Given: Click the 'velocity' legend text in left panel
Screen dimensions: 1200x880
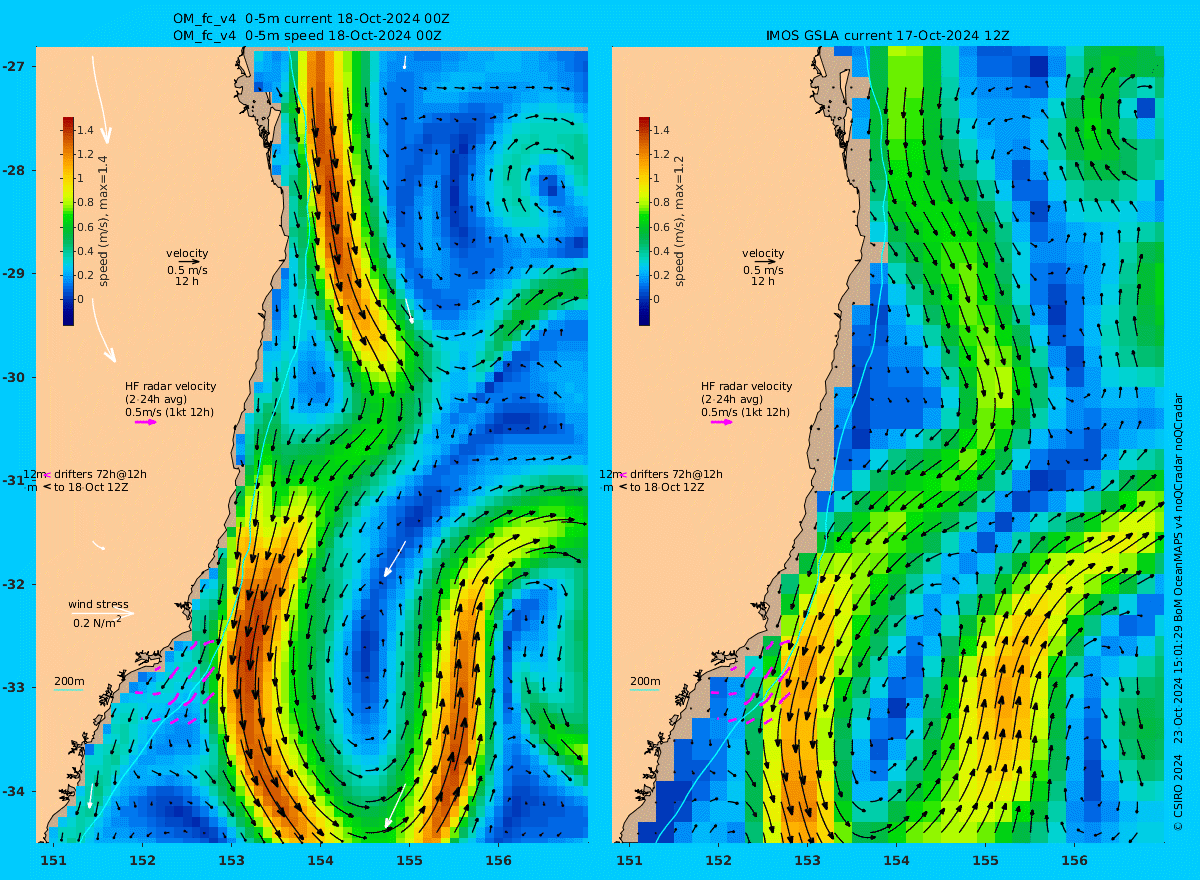Looking at the screenshot, I should (x=187, y=253).
